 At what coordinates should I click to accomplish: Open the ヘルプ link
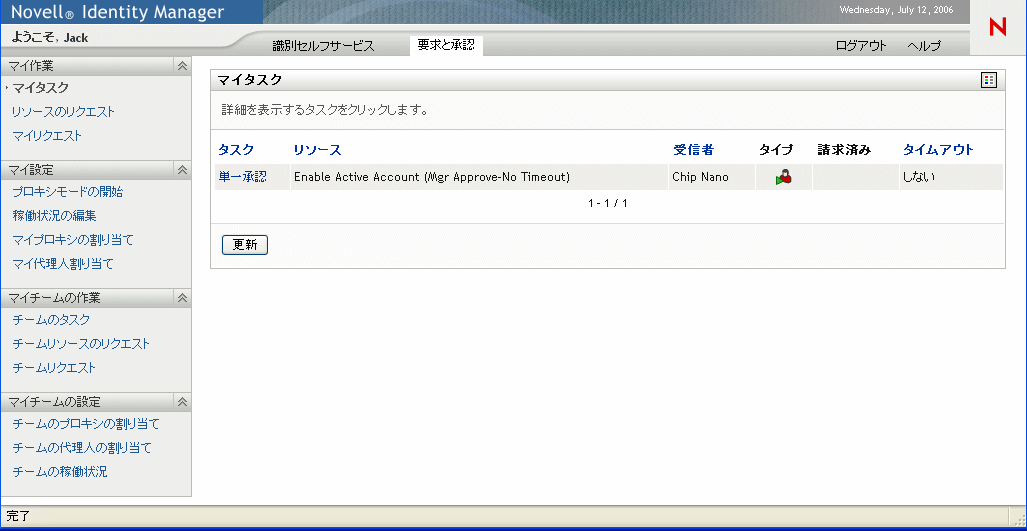[924, 46]
